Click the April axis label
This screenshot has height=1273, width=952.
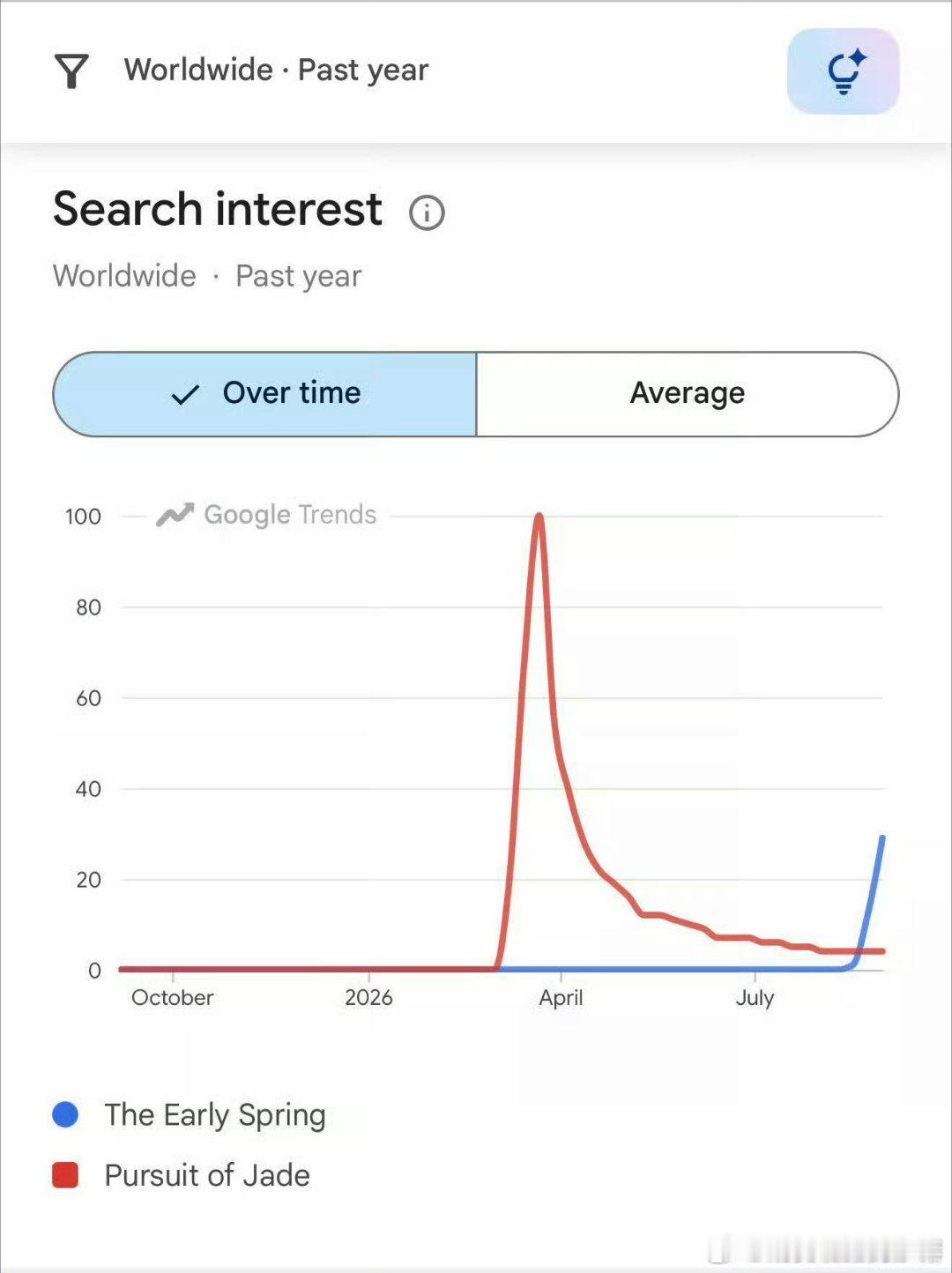pos(561,998)
